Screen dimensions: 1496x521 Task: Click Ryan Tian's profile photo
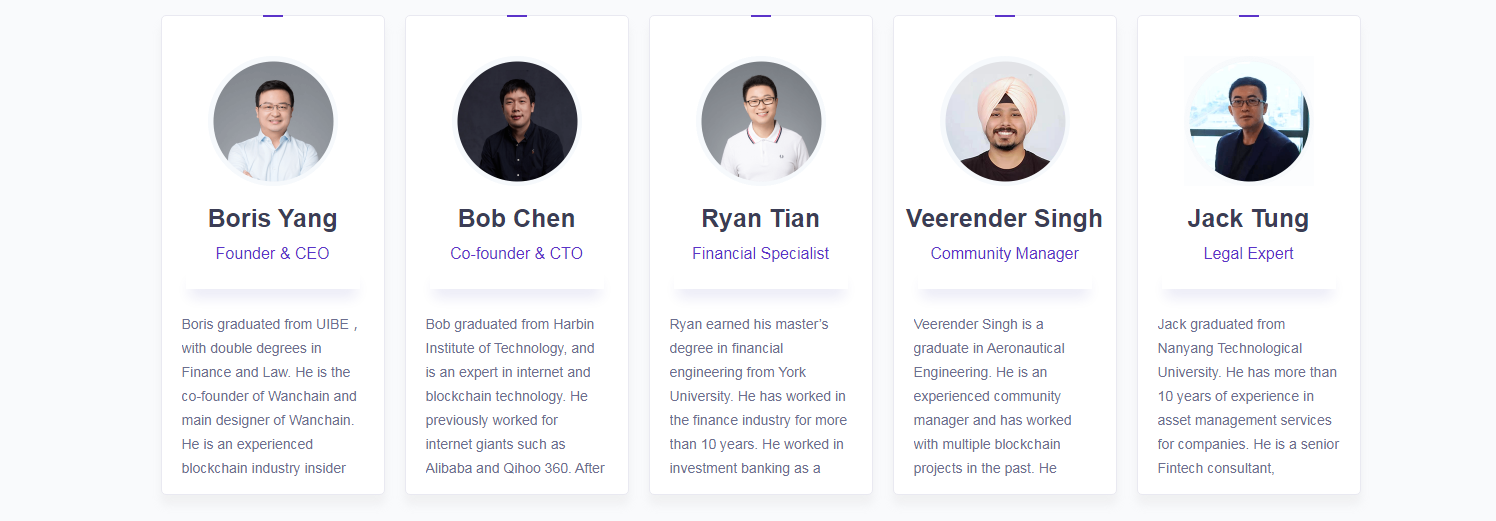[x=761, y=121]
